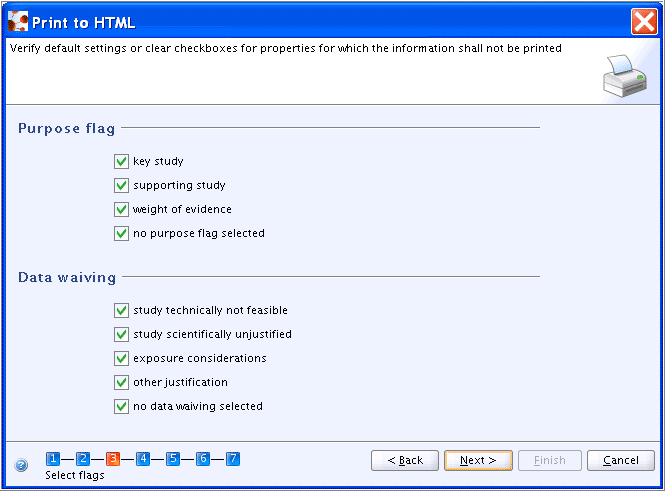
Task: Return with the Back button
Action: (405, 460)
